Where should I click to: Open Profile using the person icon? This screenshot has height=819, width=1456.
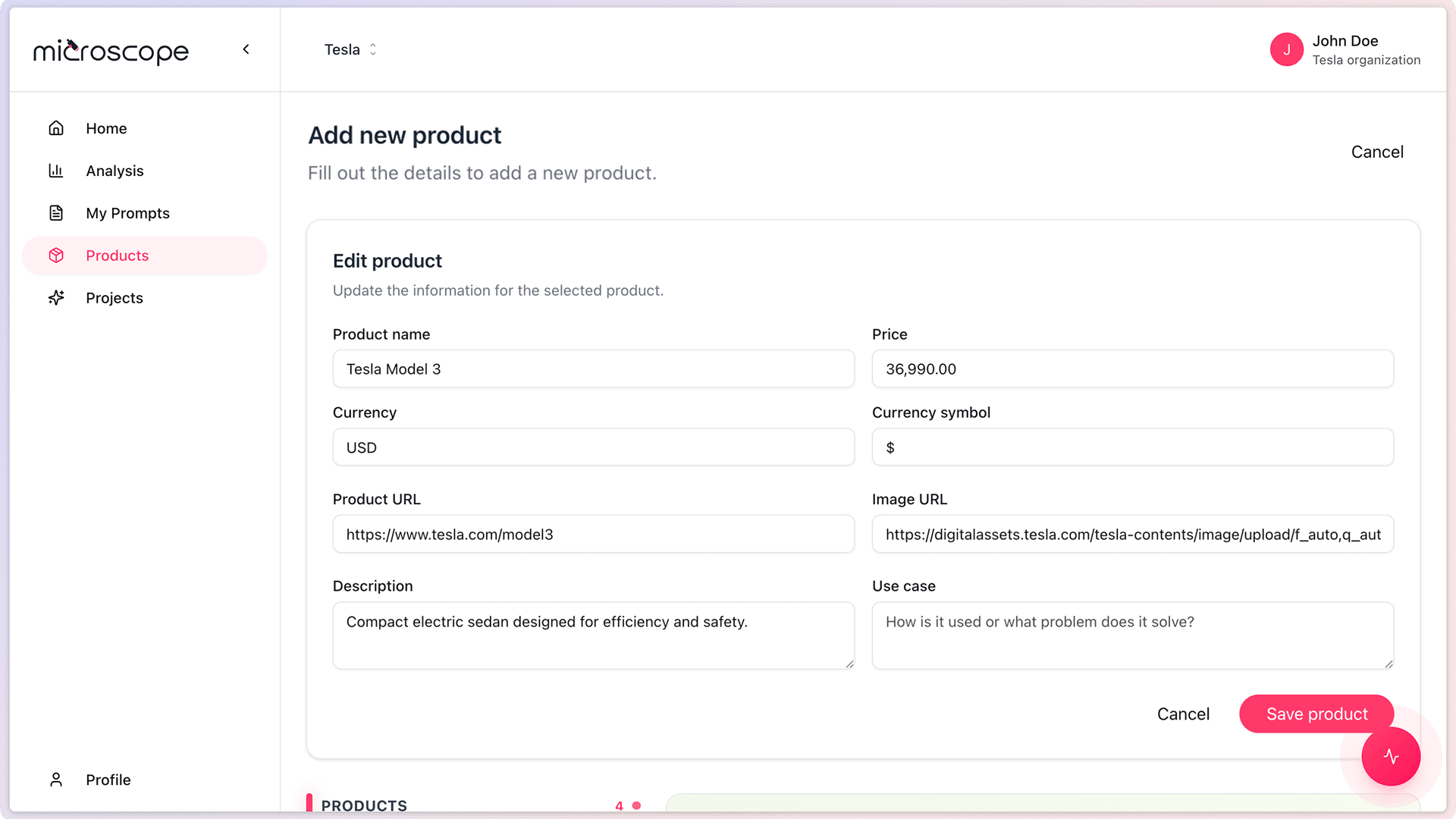(56, 780)
